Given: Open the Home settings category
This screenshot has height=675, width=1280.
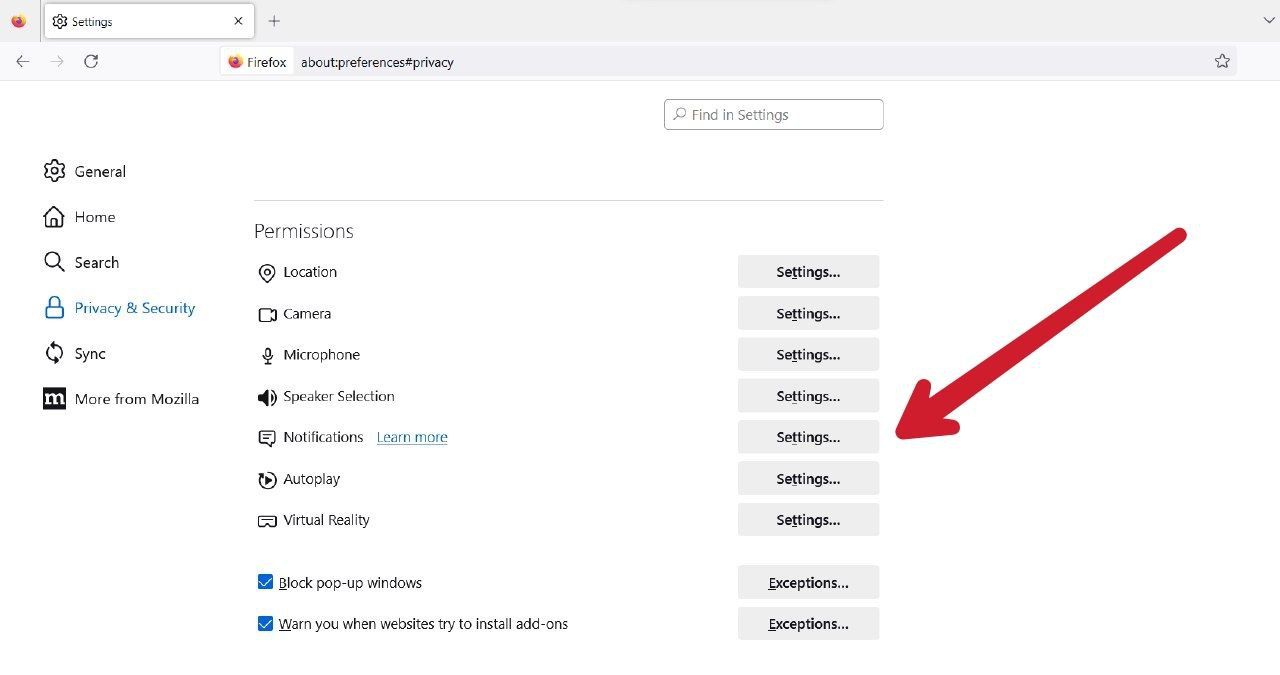Looking at the screenshot, I should 94,217.
